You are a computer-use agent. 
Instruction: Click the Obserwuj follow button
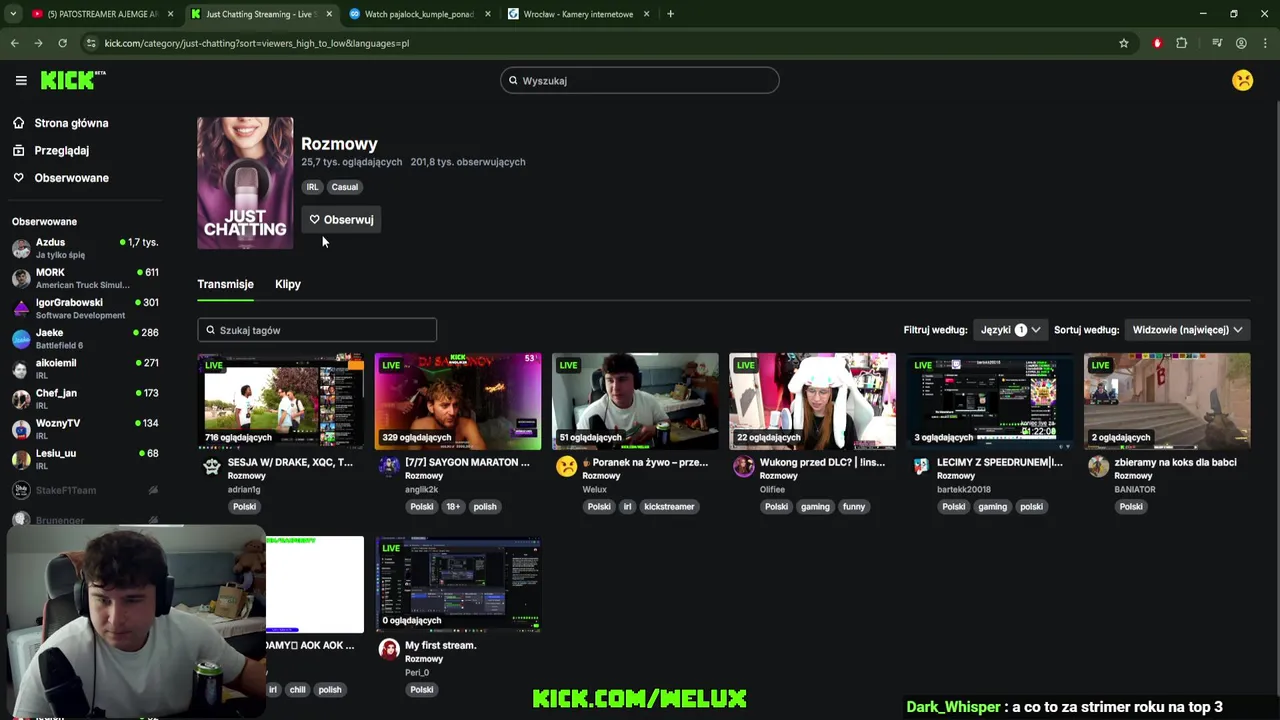tap(341, 220)
